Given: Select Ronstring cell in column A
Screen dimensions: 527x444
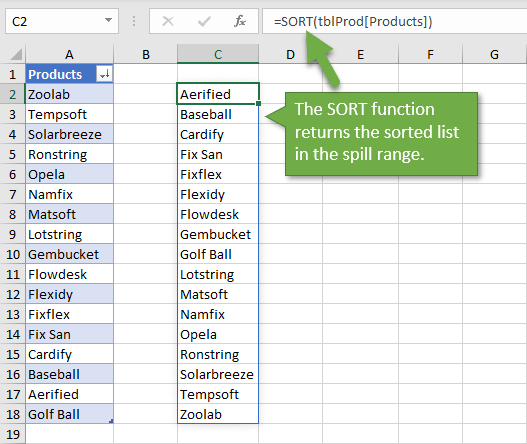Looking at the screenshot, I should point(70,154).
